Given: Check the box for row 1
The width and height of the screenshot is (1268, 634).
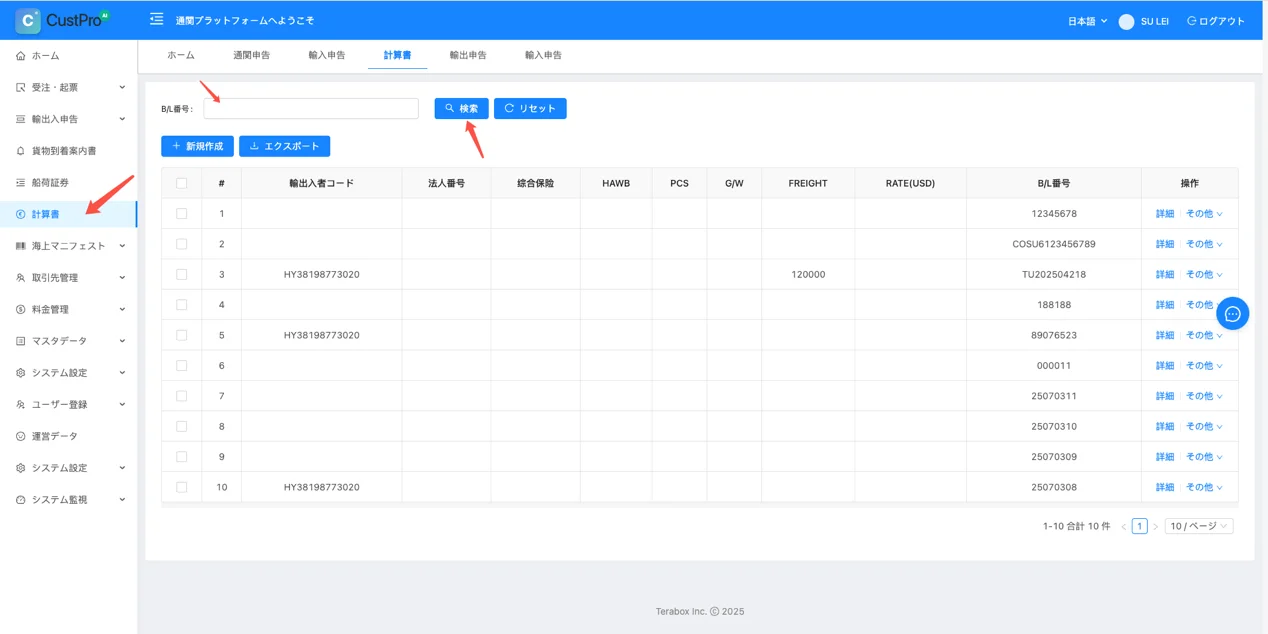Looking at the screenshot, I should [181, 214].
